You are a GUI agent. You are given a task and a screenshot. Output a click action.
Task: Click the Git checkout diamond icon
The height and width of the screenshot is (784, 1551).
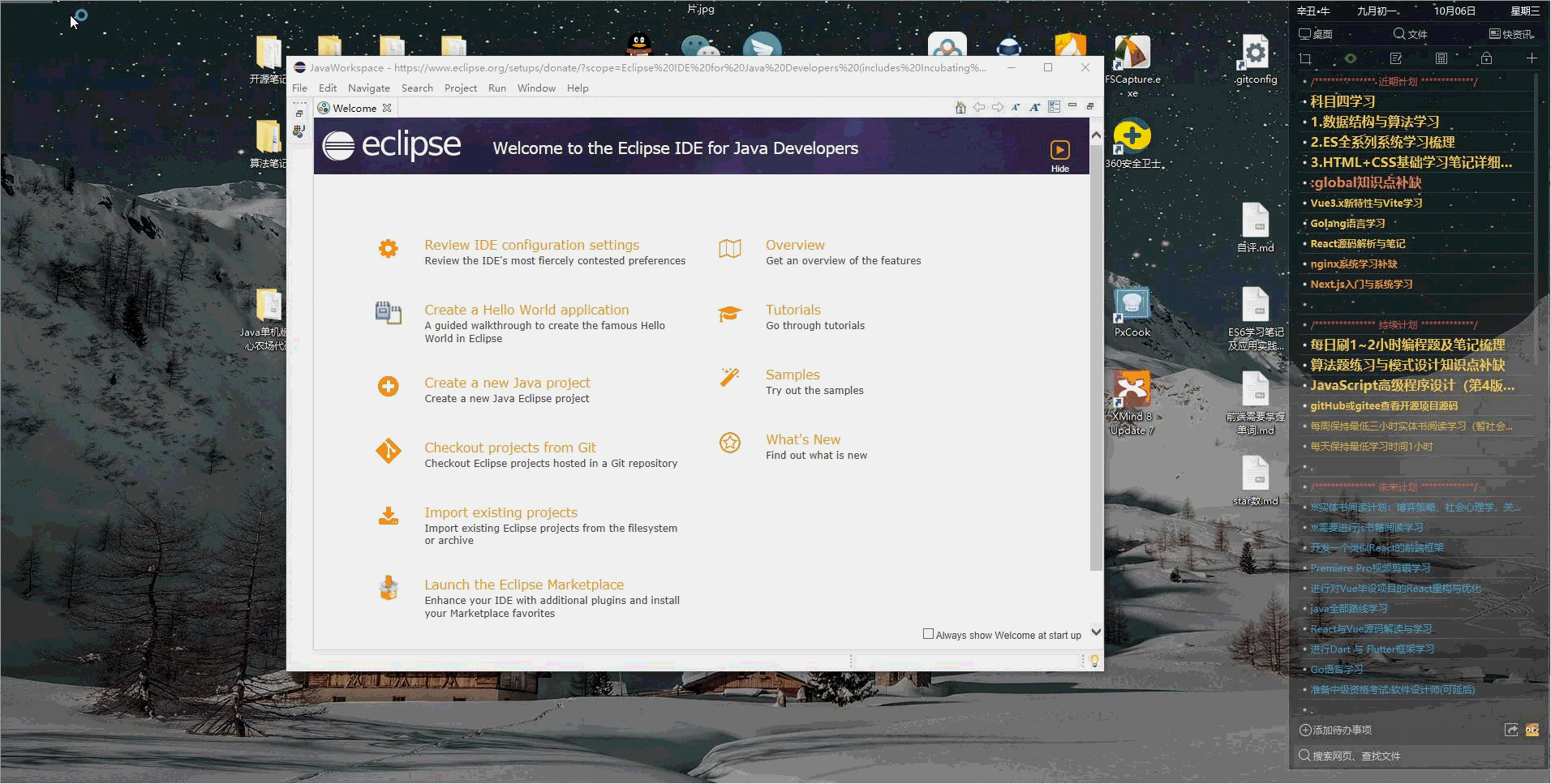coord(389,451)
